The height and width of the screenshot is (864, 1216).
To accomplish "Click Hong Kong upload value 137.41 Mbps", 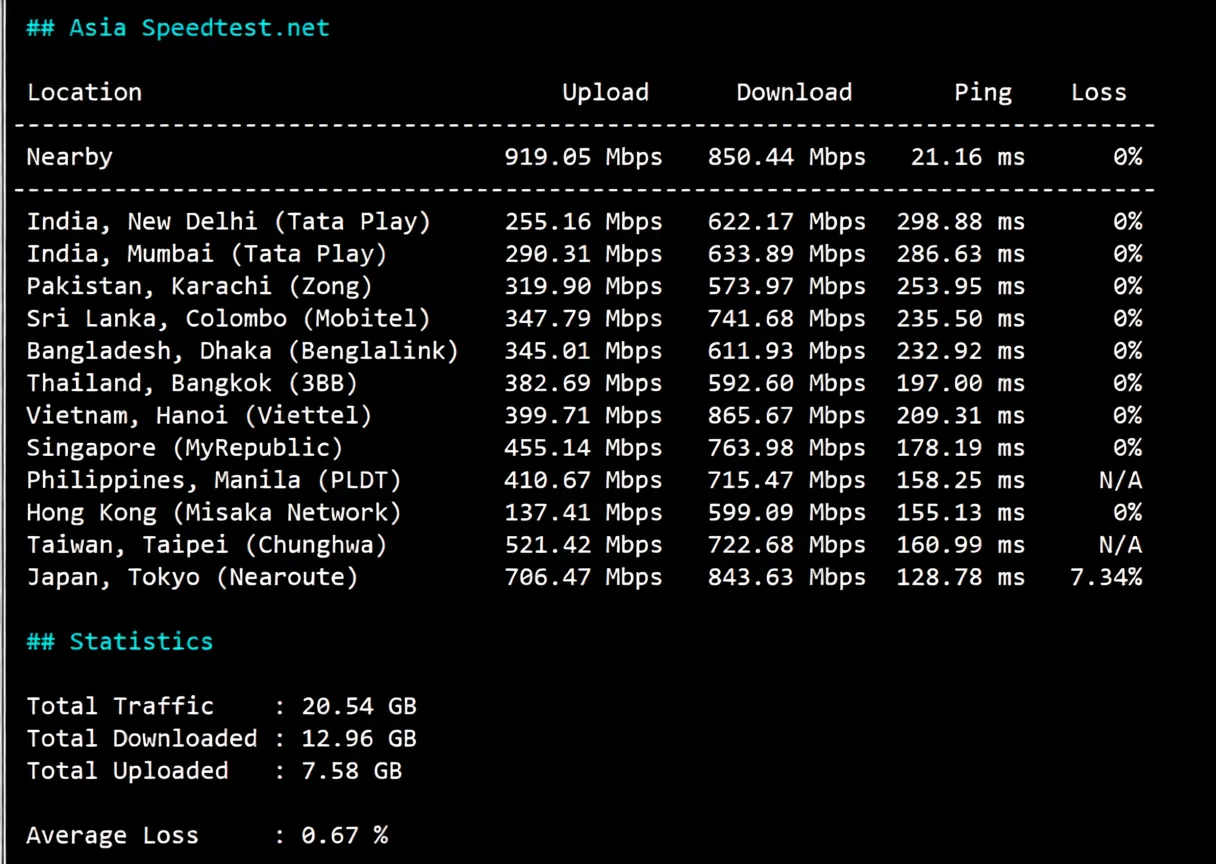I will tap(583, 513).
